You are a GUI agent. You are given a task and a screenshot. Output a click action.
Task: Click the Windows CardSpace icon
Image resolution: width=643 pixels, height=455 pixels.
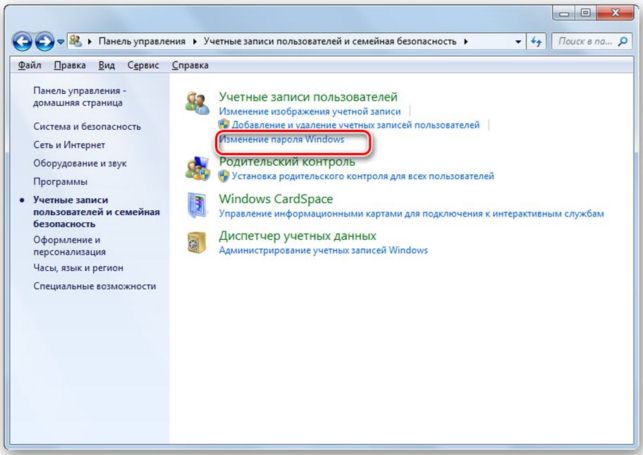197,205
